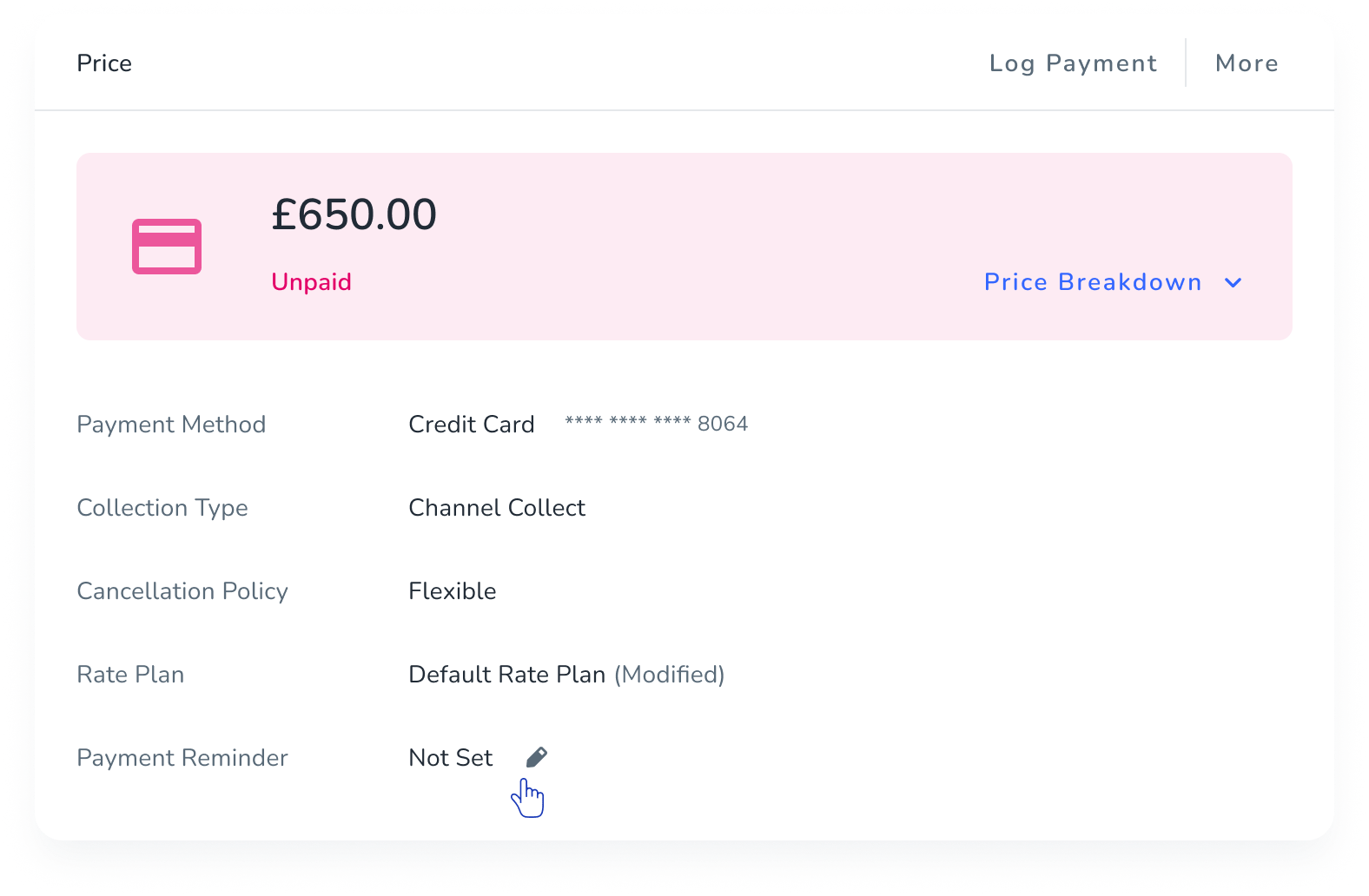This screenshot has height=896, width=1369.
Task: Click the Not Set payment reminder value
Action: [x=451, y=758]
